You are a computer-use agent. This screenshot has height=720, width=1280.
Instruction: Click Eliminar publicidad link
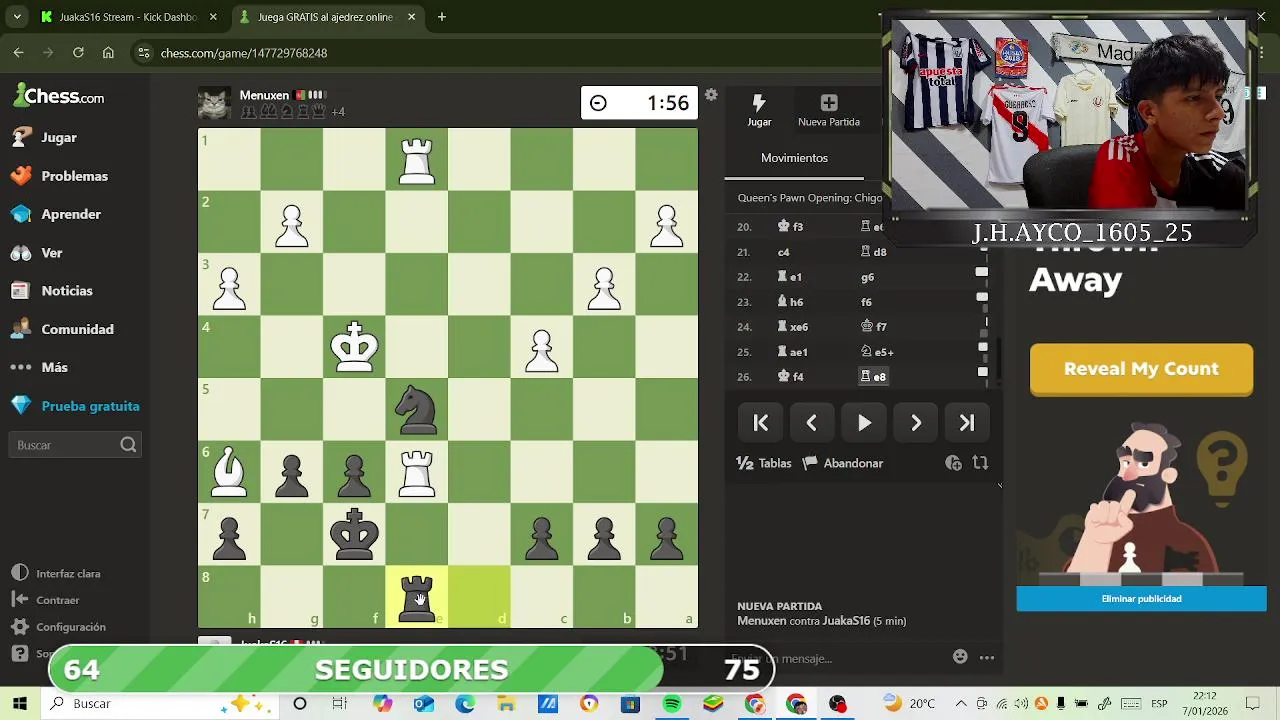point(1141,599)
